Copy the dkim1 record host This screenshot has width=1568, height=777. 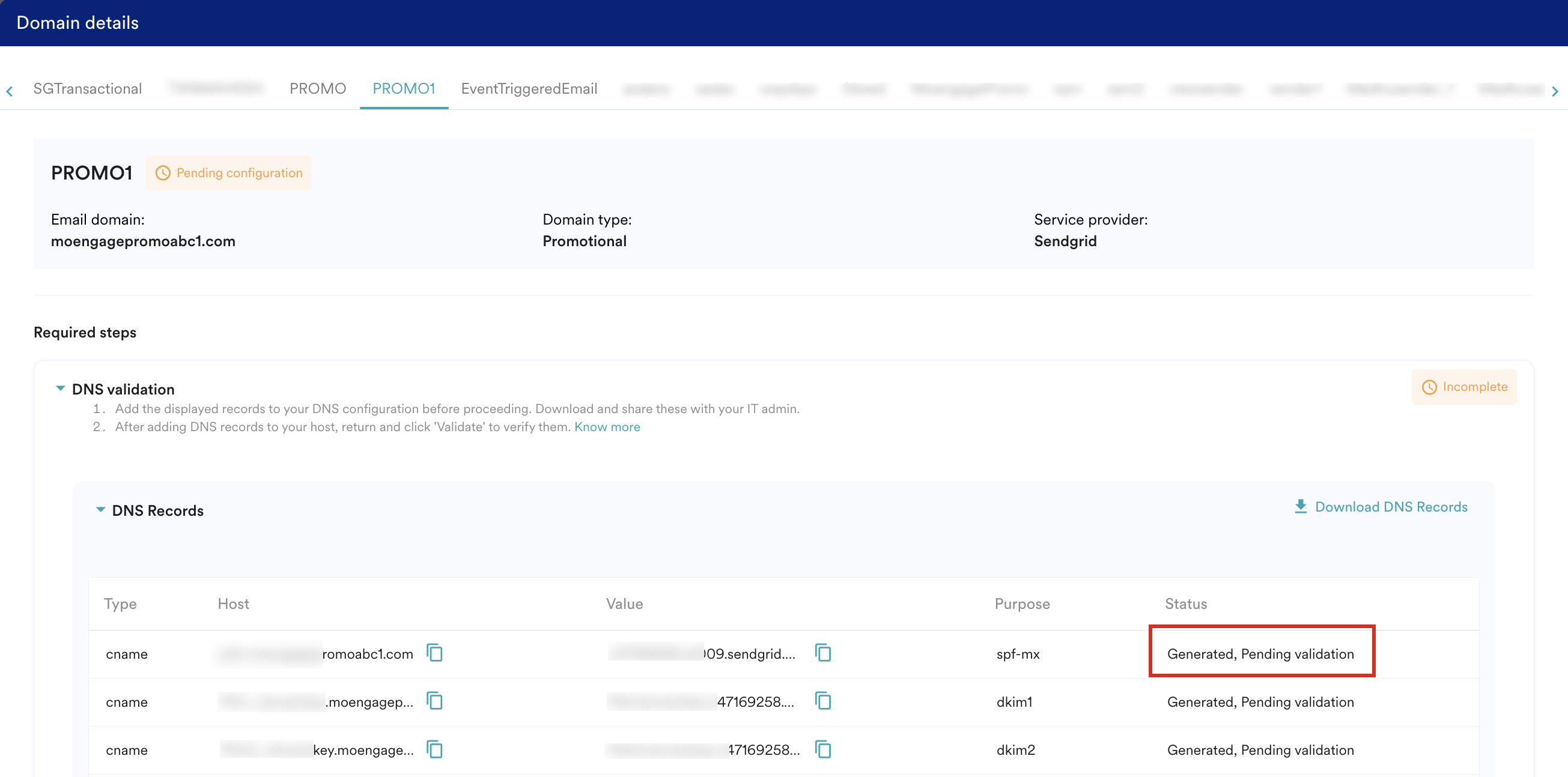click(434, 701)
